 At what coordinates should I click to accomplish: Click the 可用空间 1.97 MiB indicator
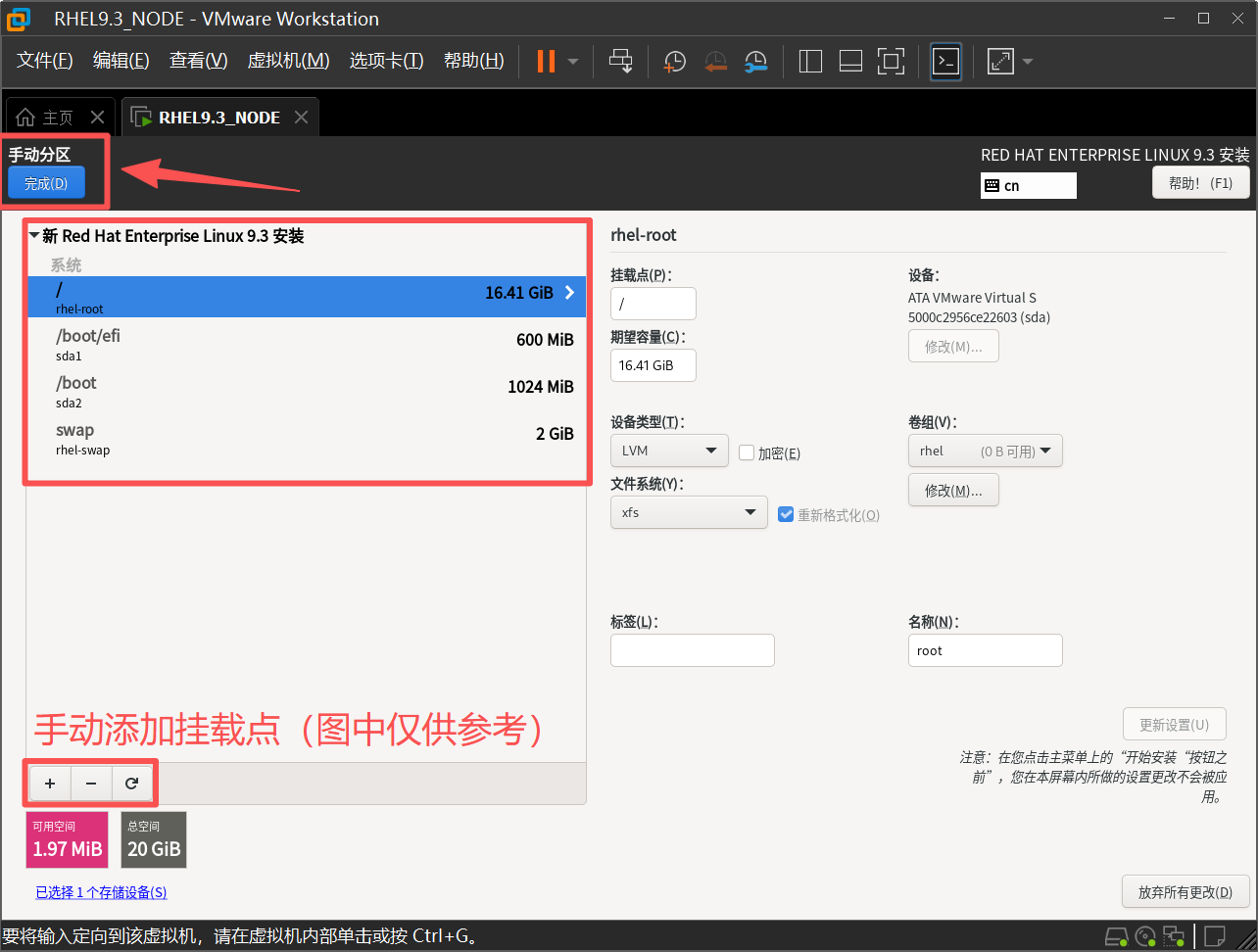[68, 839]
